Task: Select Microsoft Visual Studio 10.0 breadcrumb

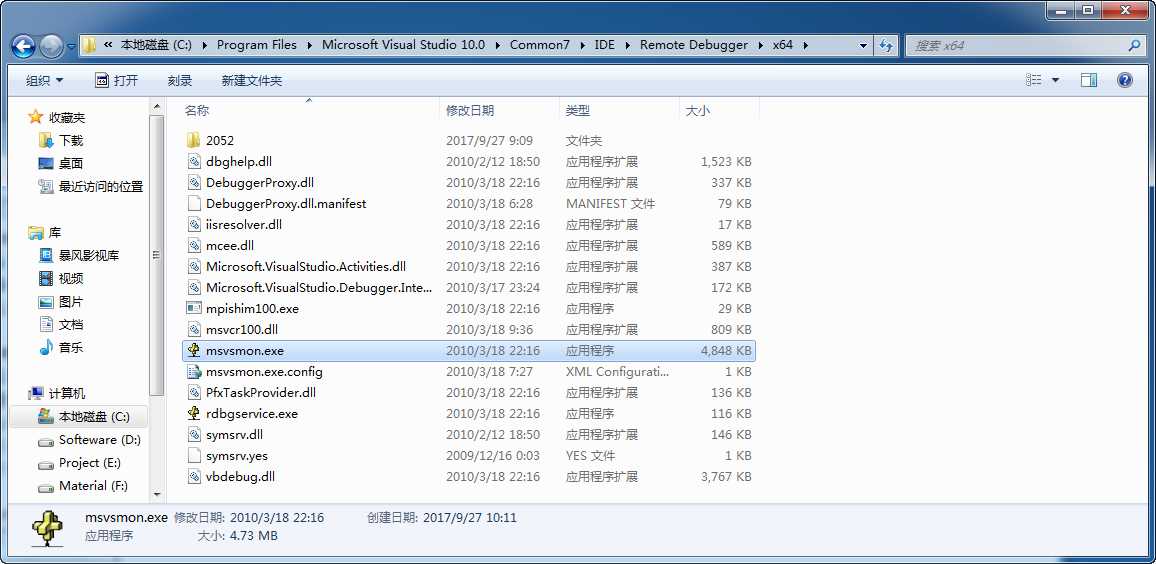Action: tap(403, 45)
